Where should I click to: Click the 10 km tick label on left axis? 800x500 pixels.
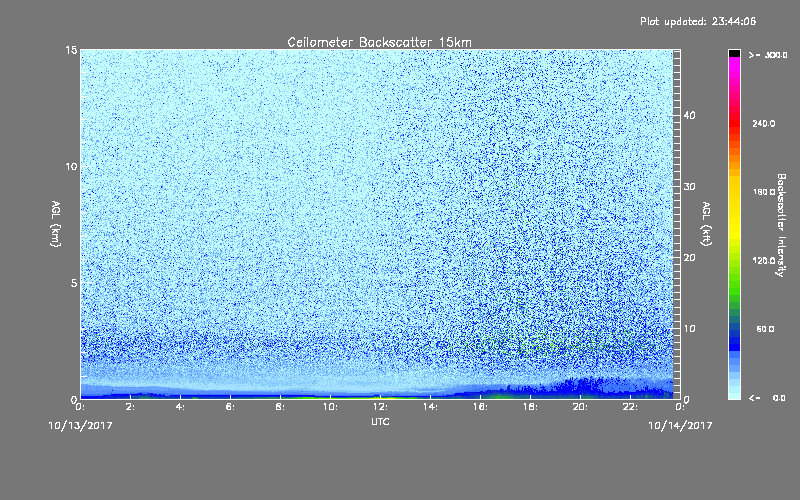71,166
